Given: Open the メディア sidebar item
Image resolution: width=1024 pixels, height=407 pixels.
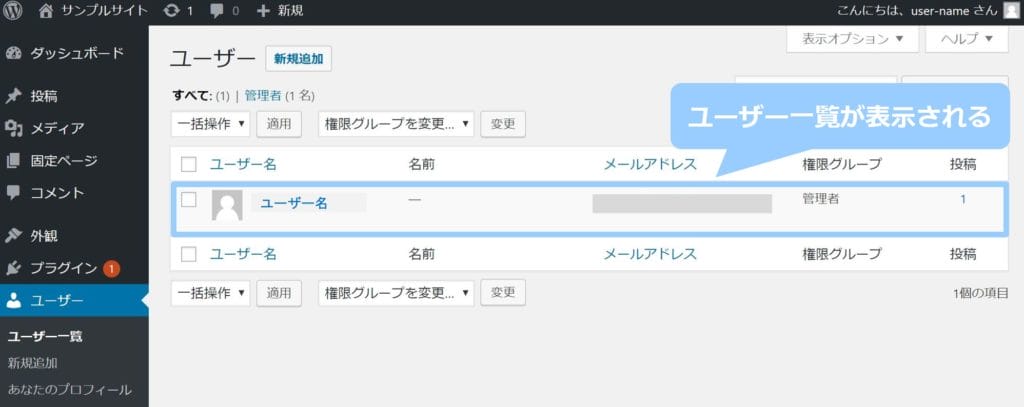Looking at the screenshot, I should [56, 128].
